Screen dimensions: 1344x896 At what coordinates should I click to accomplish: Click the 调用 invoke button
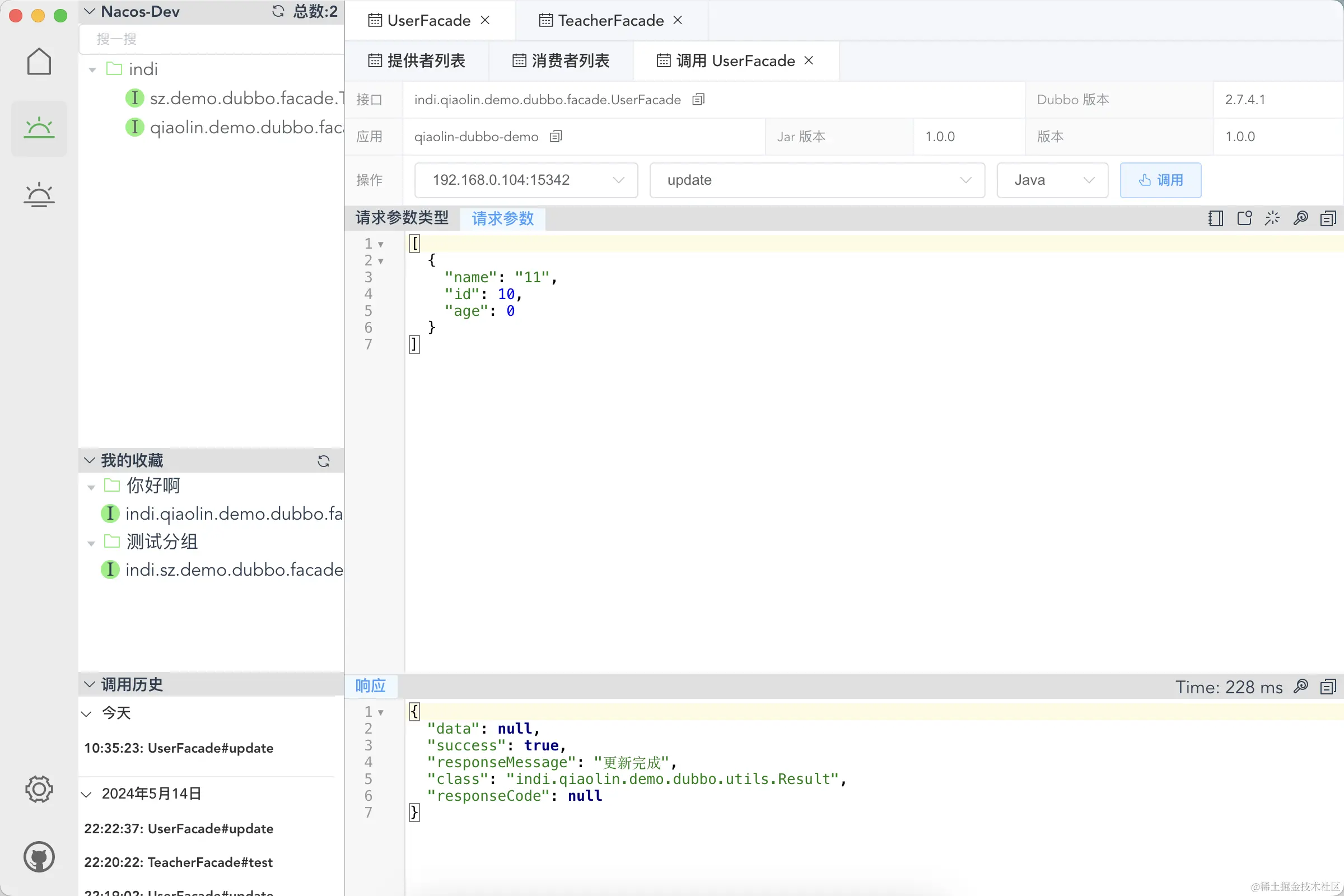(1160, 180)
